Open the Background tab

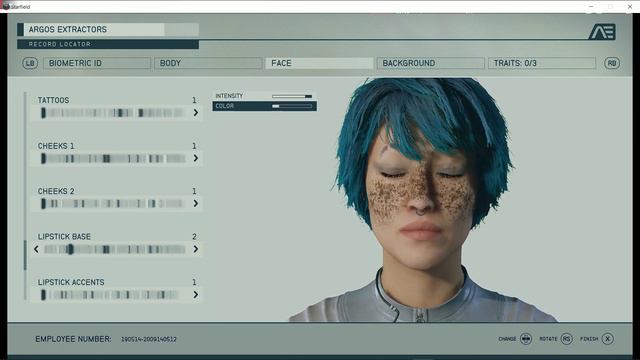431,63
